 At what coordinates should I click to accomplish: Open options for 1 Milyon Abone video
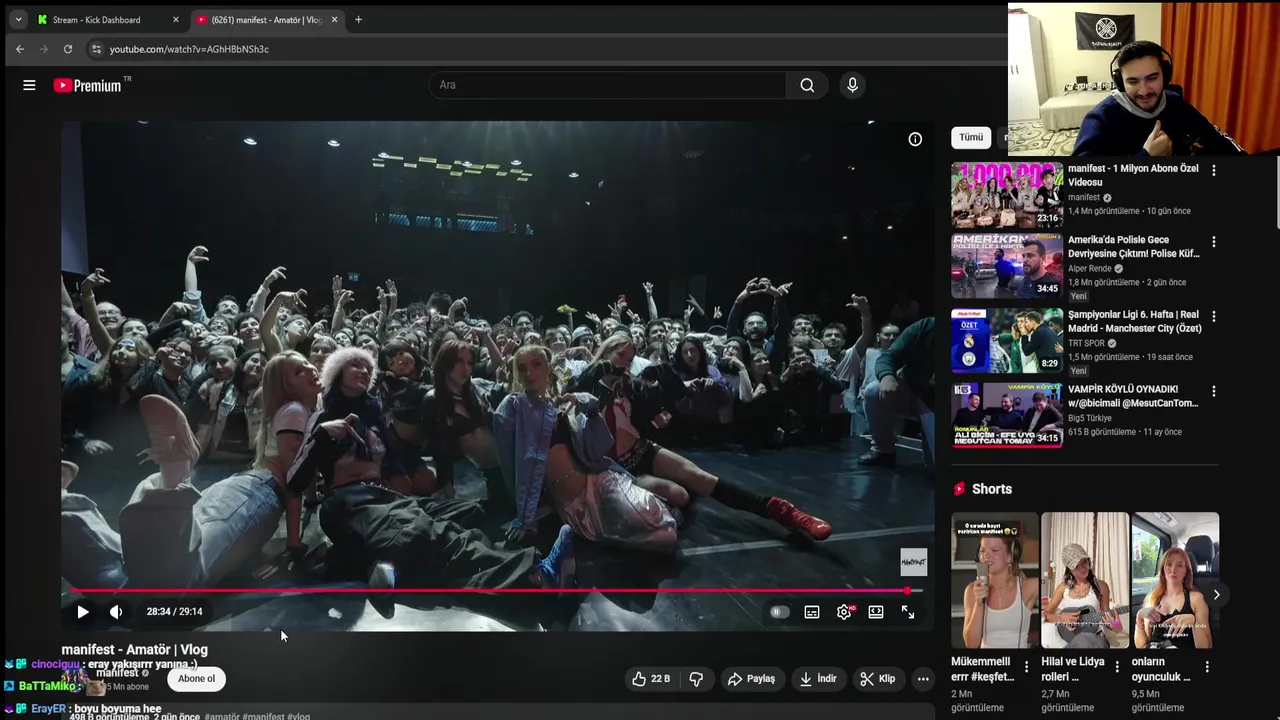(x=1214, y=171)
